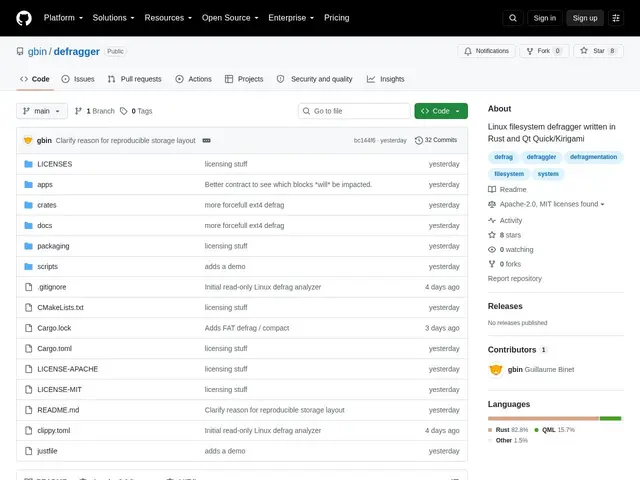This screenshot has width=640, height=480.
Task: Select the defrag topic tag
Action: pyautogui.click(x=503, y=157)
